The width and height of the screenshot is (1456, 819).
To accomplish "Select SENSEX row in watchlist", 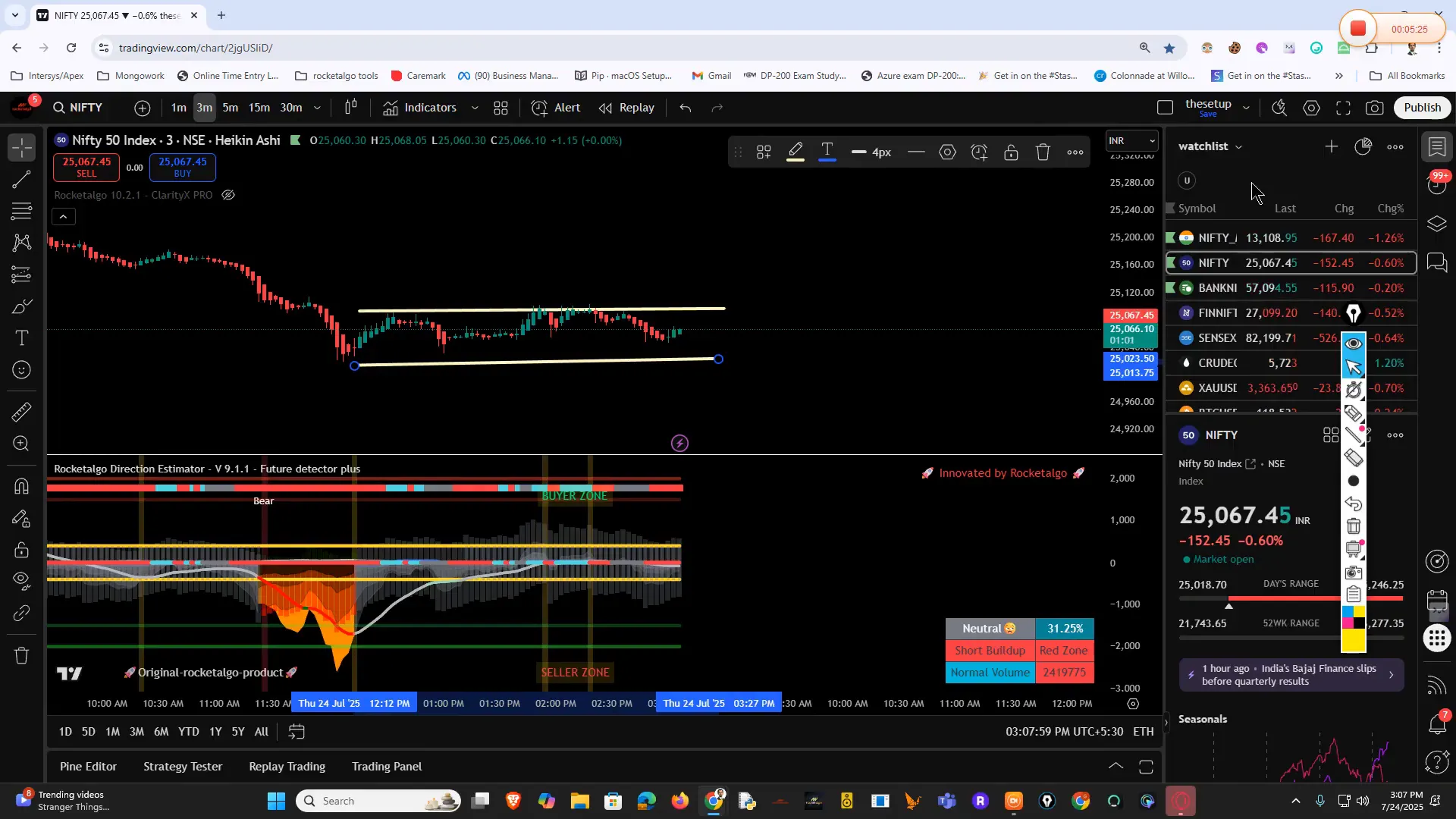I will (1291, 338).
